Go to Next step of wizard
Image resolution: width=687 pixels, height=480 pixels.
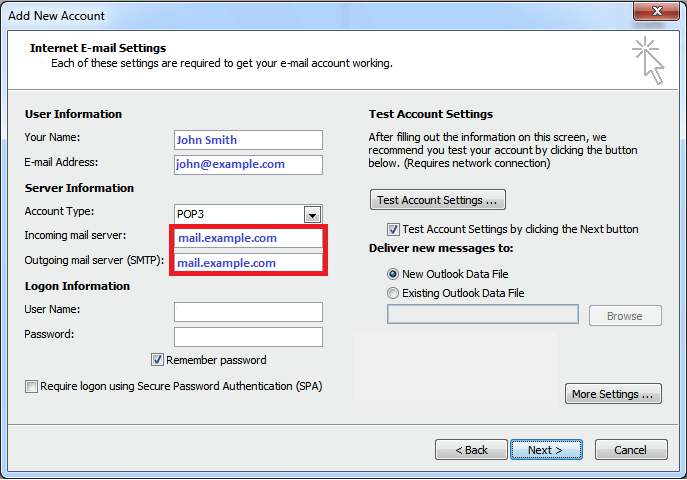[546, 450]
